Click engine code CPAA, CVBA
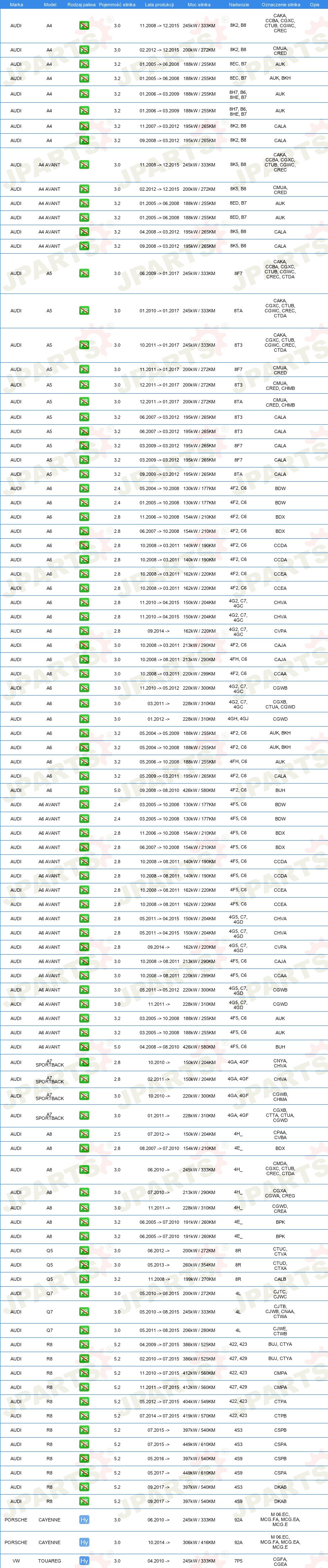This screenshot has width=328, height=1568. tap(280, 1134)
